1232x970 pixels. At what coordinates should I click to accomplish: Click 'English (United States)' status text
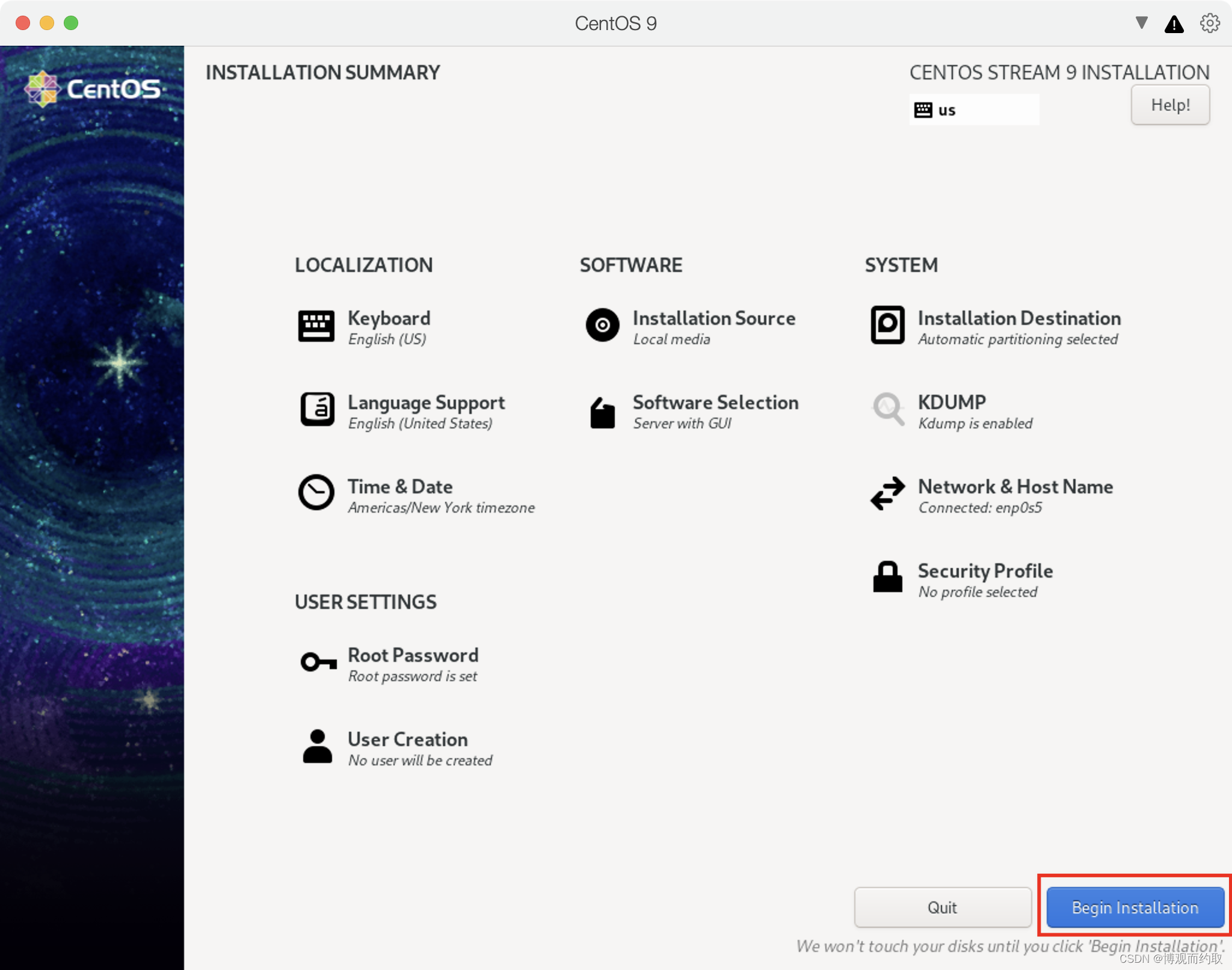click(x=420, y=424)
